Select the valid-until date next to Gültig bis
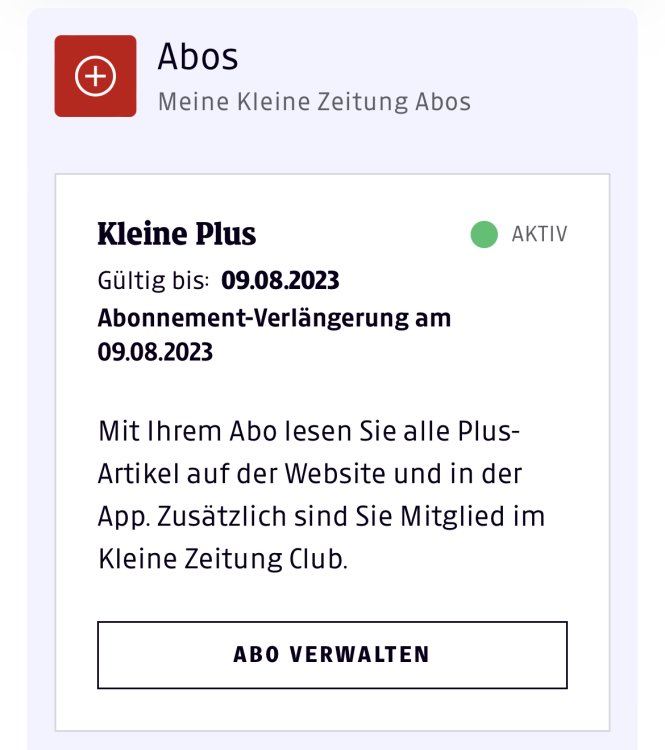665x750 pixels. pyautogui.click(x=280, y=281)
